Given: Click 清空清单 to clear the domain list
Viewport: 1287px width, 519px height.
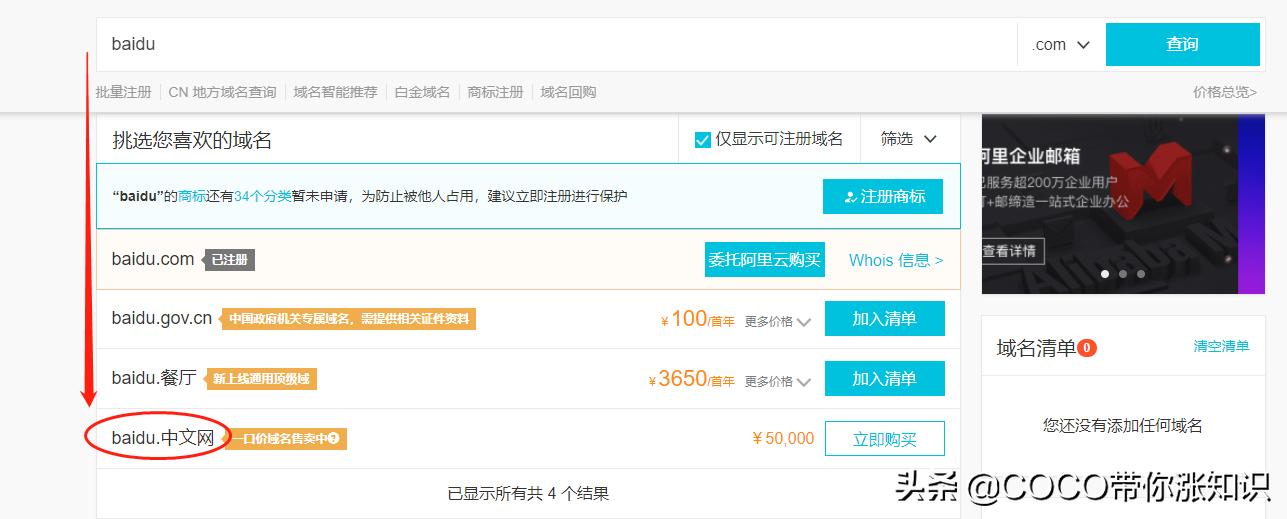Looking at the screenshot, I should coord(1221,346).
